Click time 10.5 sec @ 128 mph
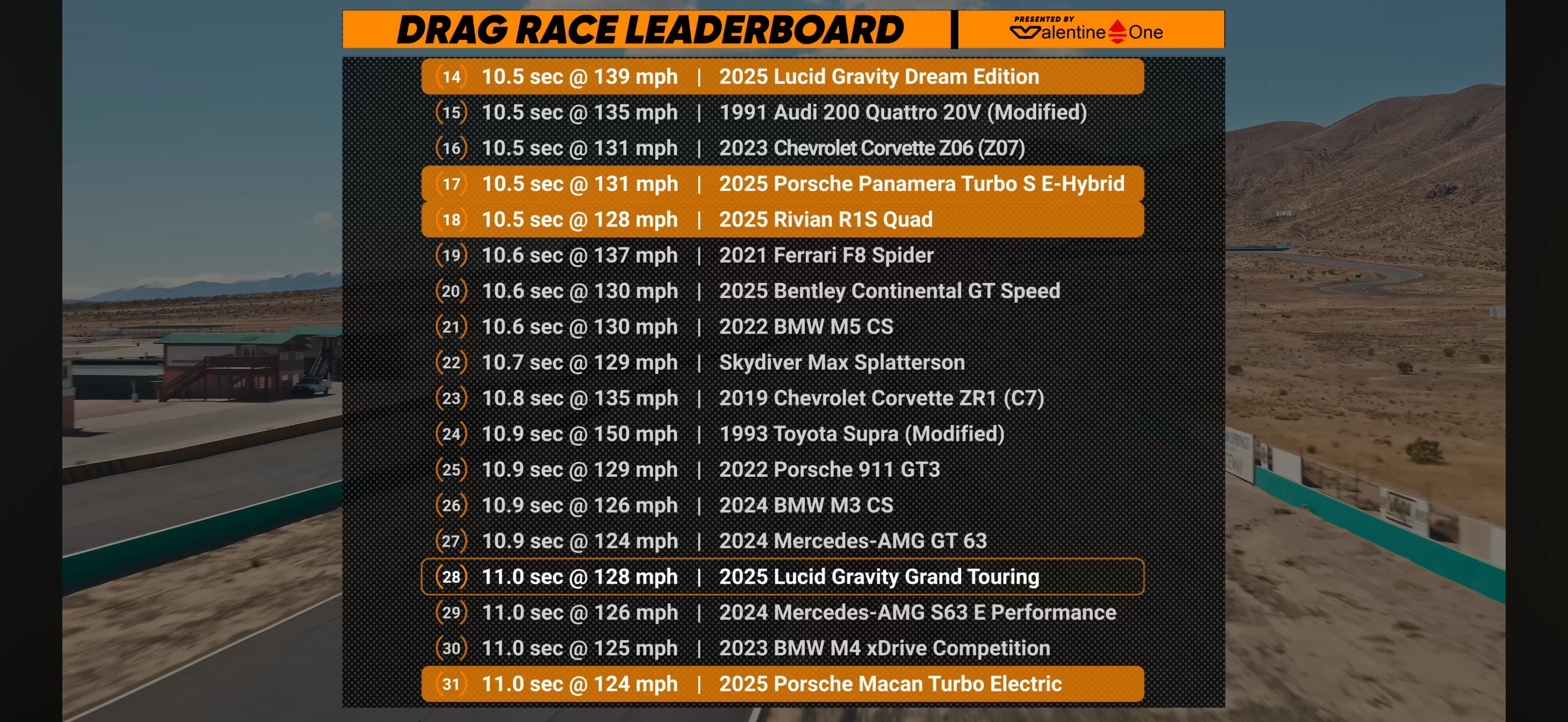Screen dimensions: 1568x722 pyautogui.click(x=580, y=219)
